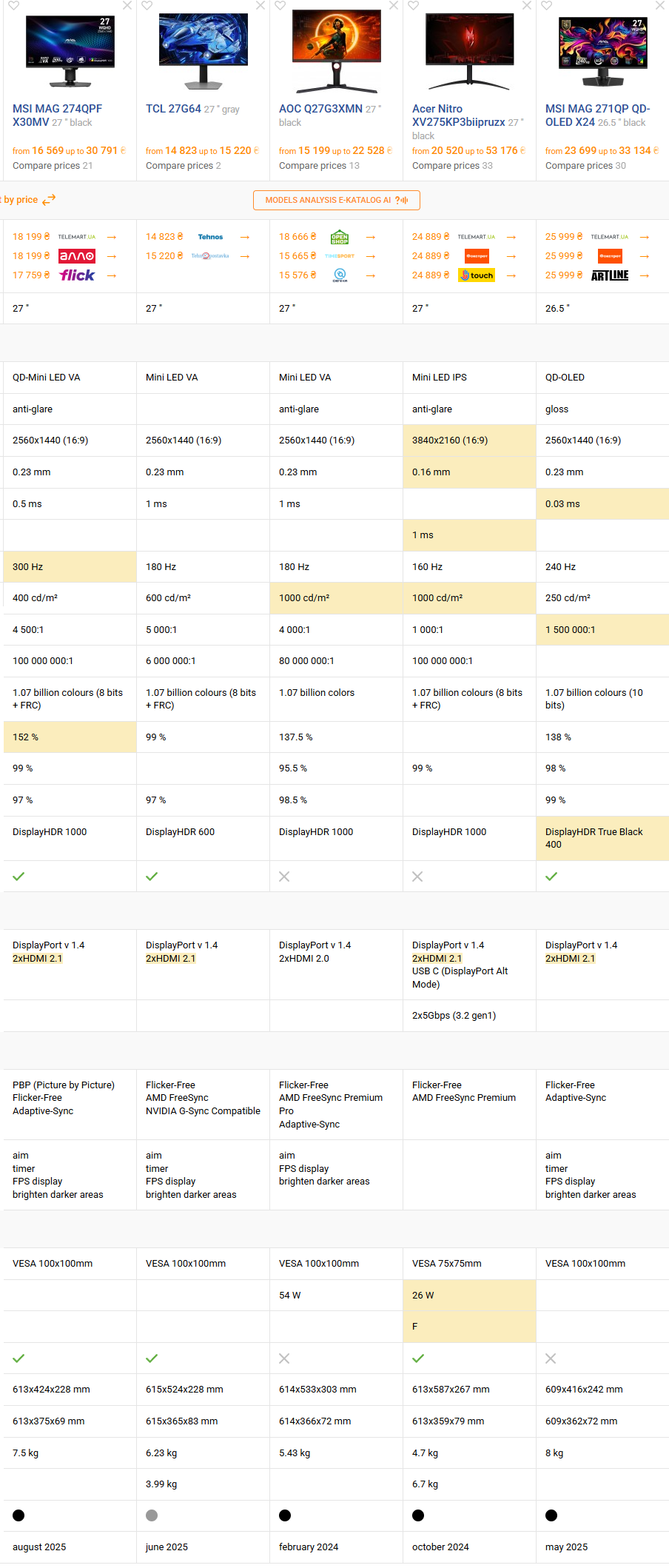Select the 17 759 ₴ price offer
669x1568 pixels.
tap(31, 275)
